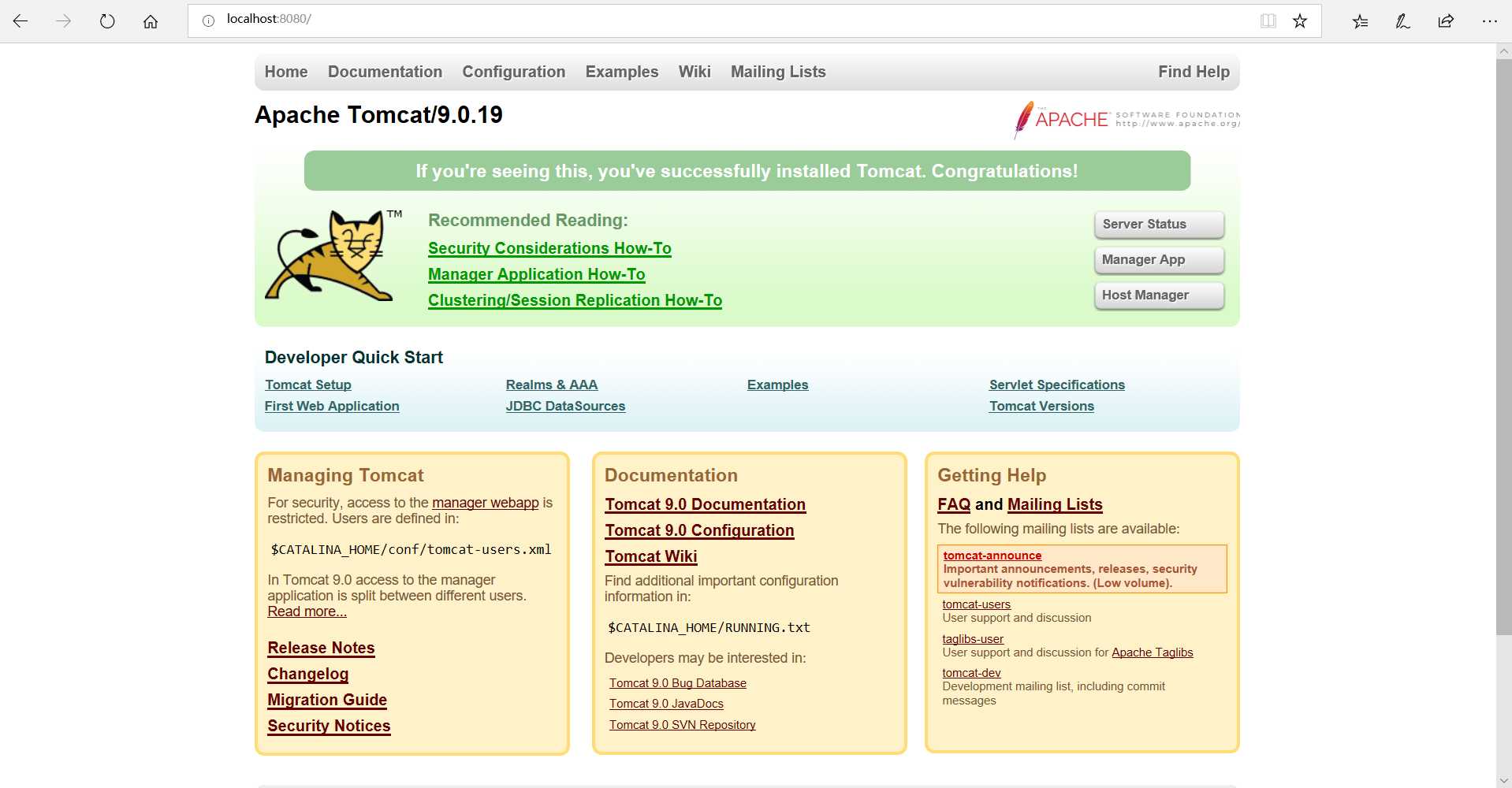
Task: Click the $CATALINA_HOME/RUNNING.txt text
Action: (x=709, y=628)
